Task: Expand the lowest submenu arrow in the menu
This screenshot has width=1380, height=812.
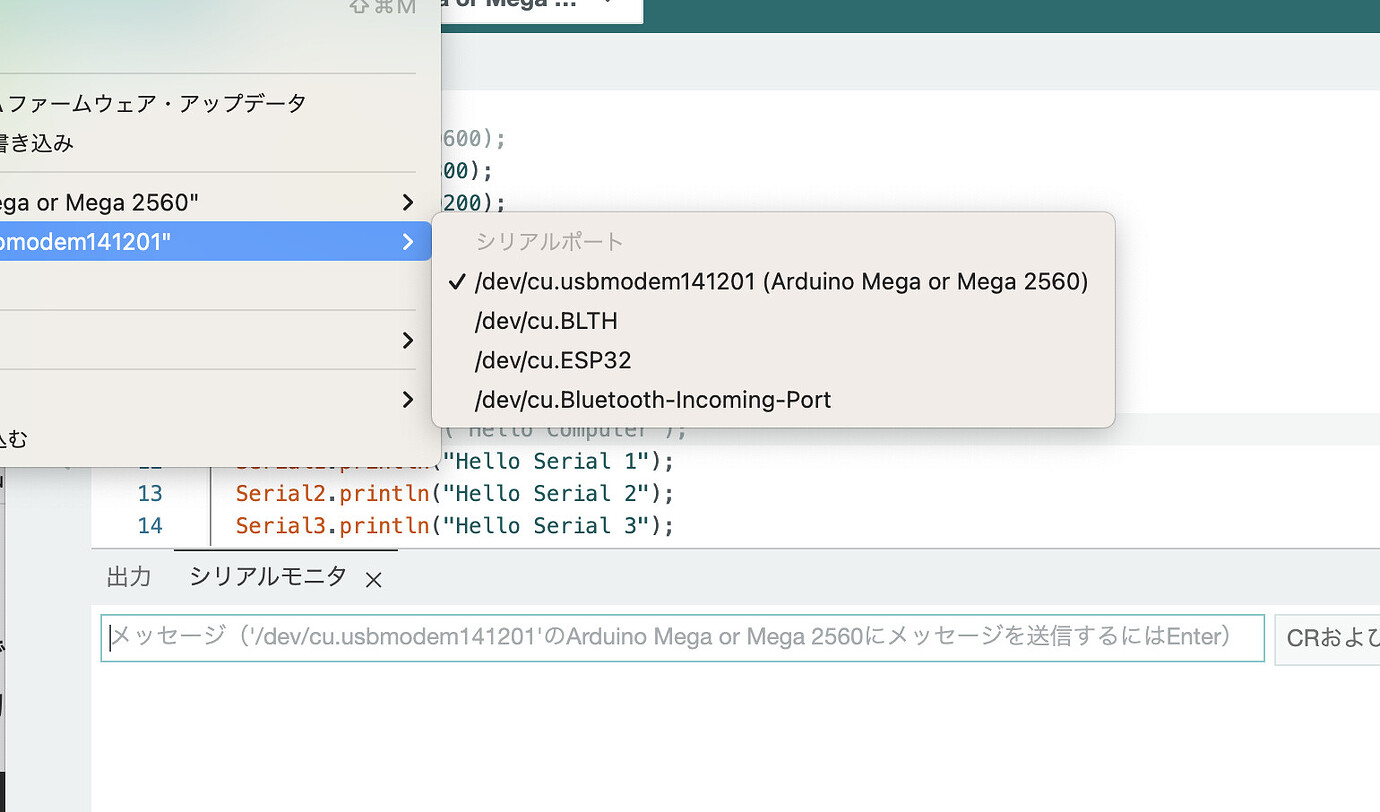Action: [407, 399]
